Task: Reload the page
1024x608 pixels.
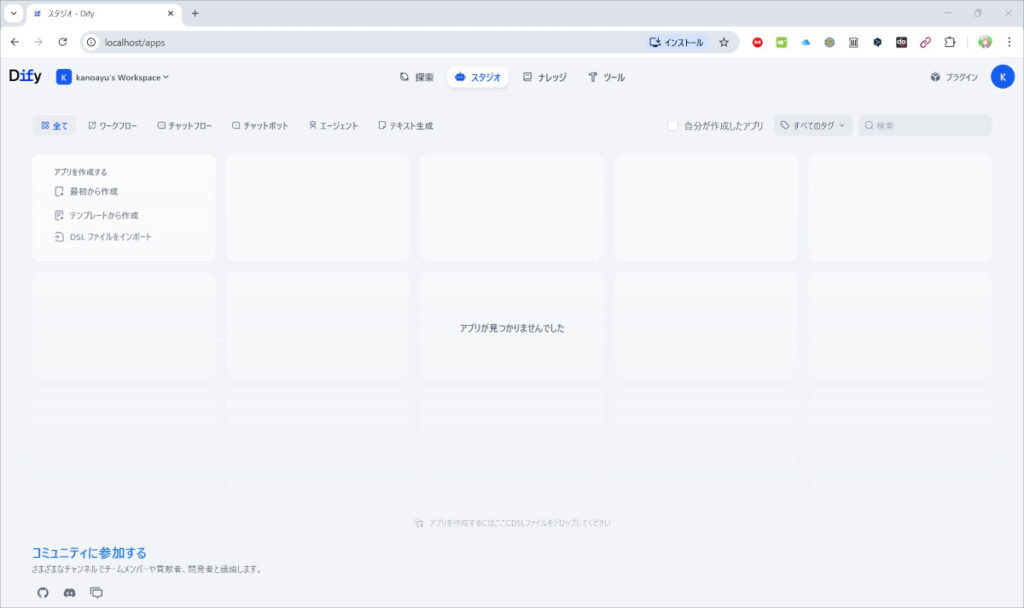Action: 63,42
